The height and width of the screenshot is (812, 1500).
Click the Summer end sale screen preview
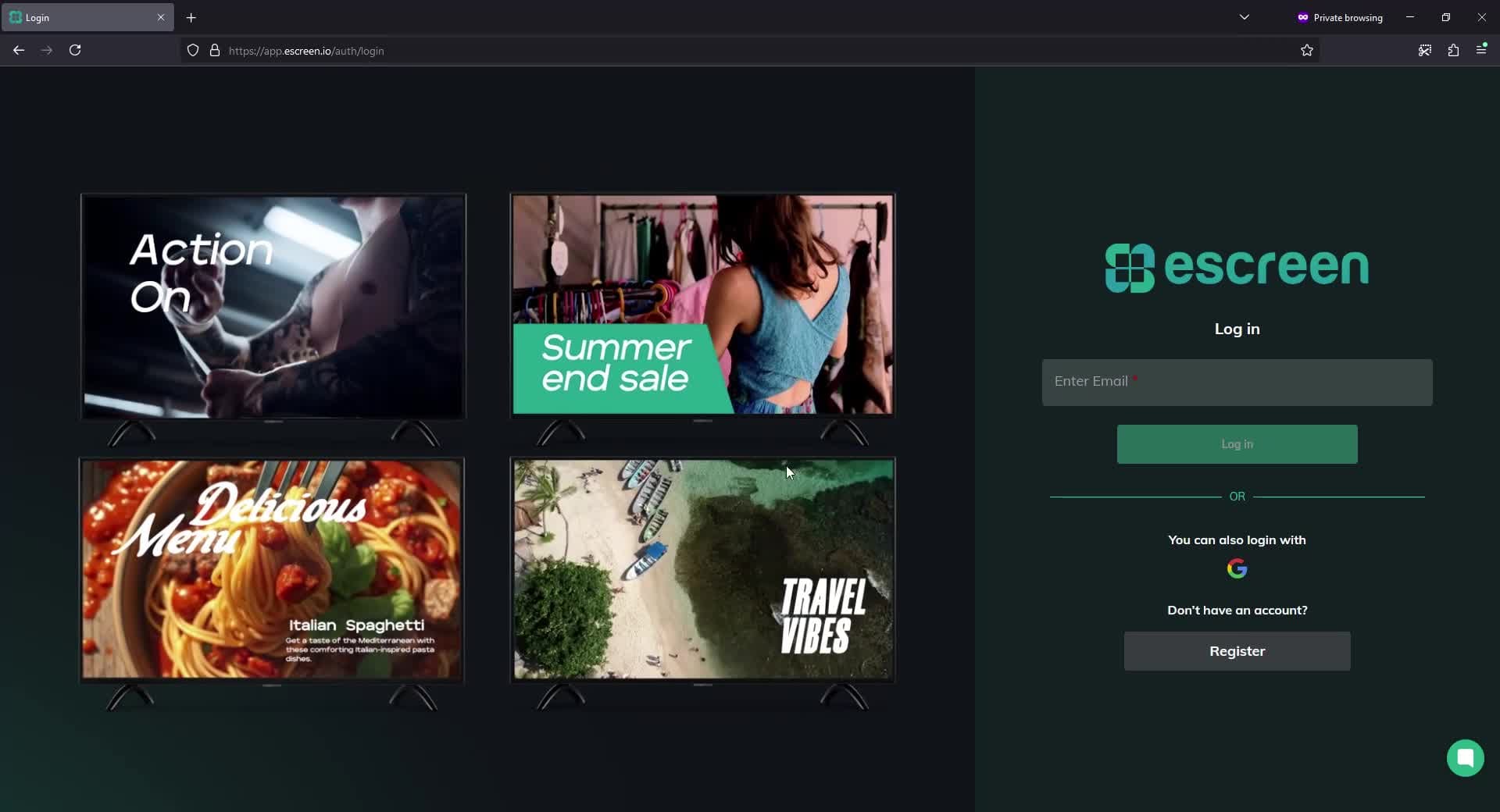coord(702,304)
